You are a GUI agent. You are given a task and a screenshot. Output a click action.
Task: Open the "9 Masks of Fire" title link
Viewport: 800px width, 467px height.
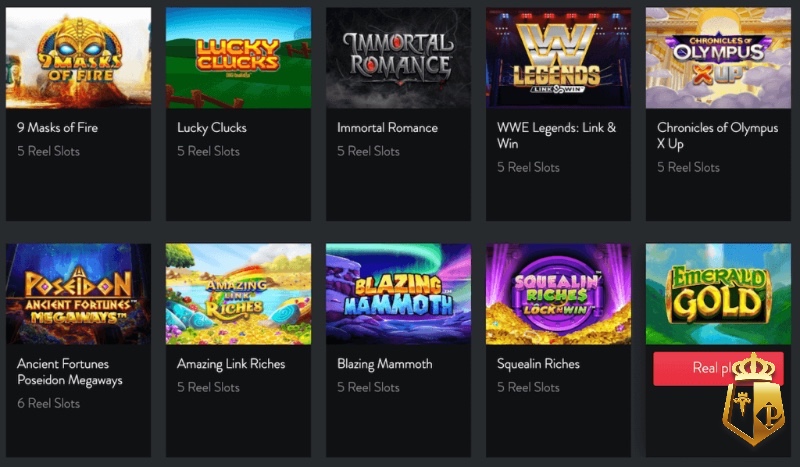[57, 128]
